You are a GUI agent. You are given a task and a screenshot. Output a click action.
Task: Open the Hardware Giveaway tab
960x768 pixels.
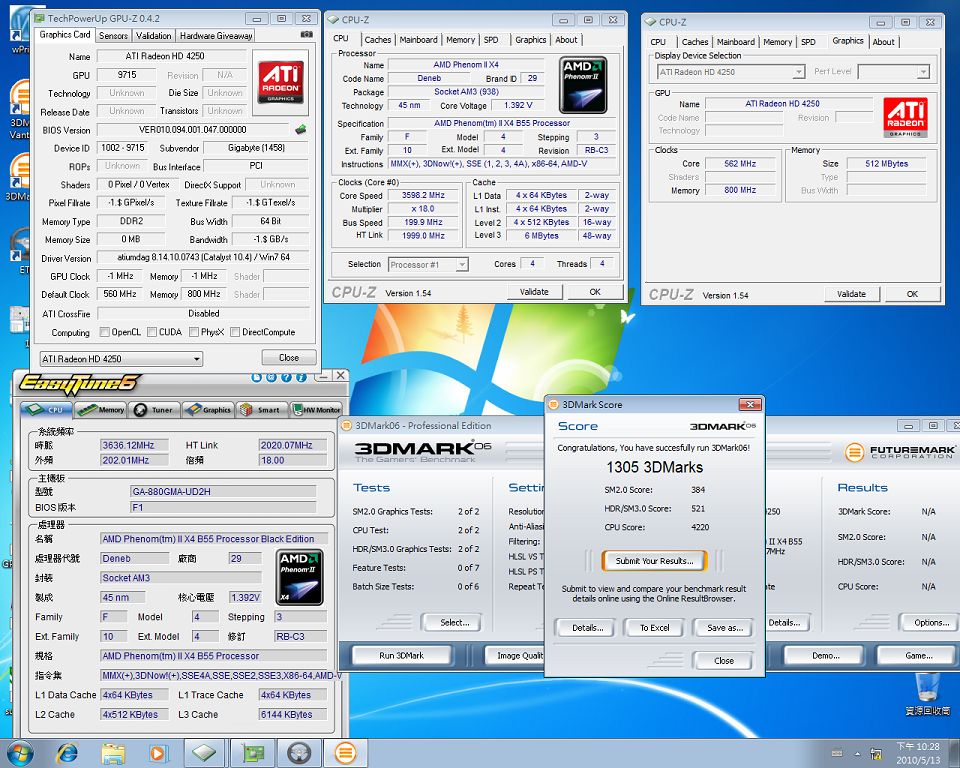pos(216,36)
